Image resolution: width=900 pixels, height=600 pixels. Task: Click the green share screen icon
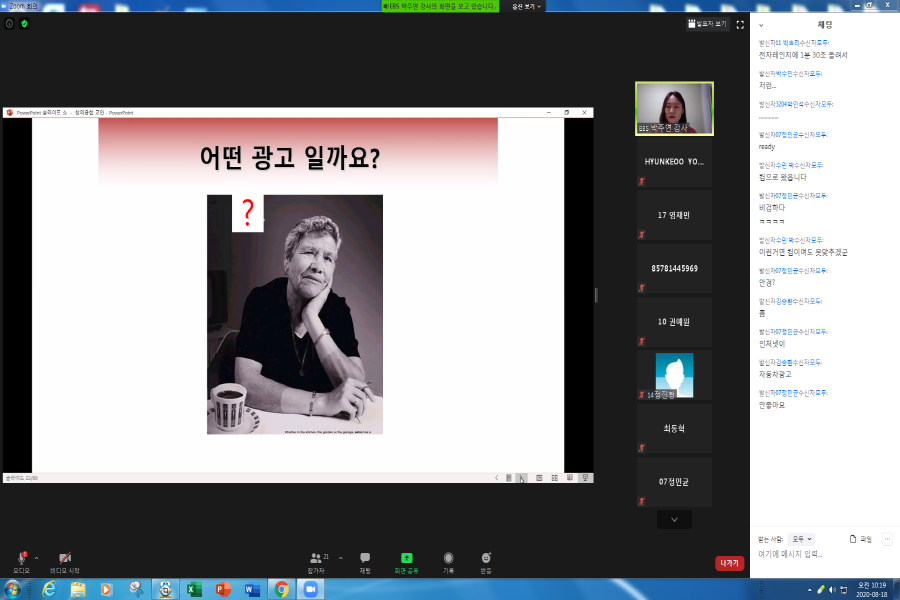pyautogui.click(x=406, y=558)
